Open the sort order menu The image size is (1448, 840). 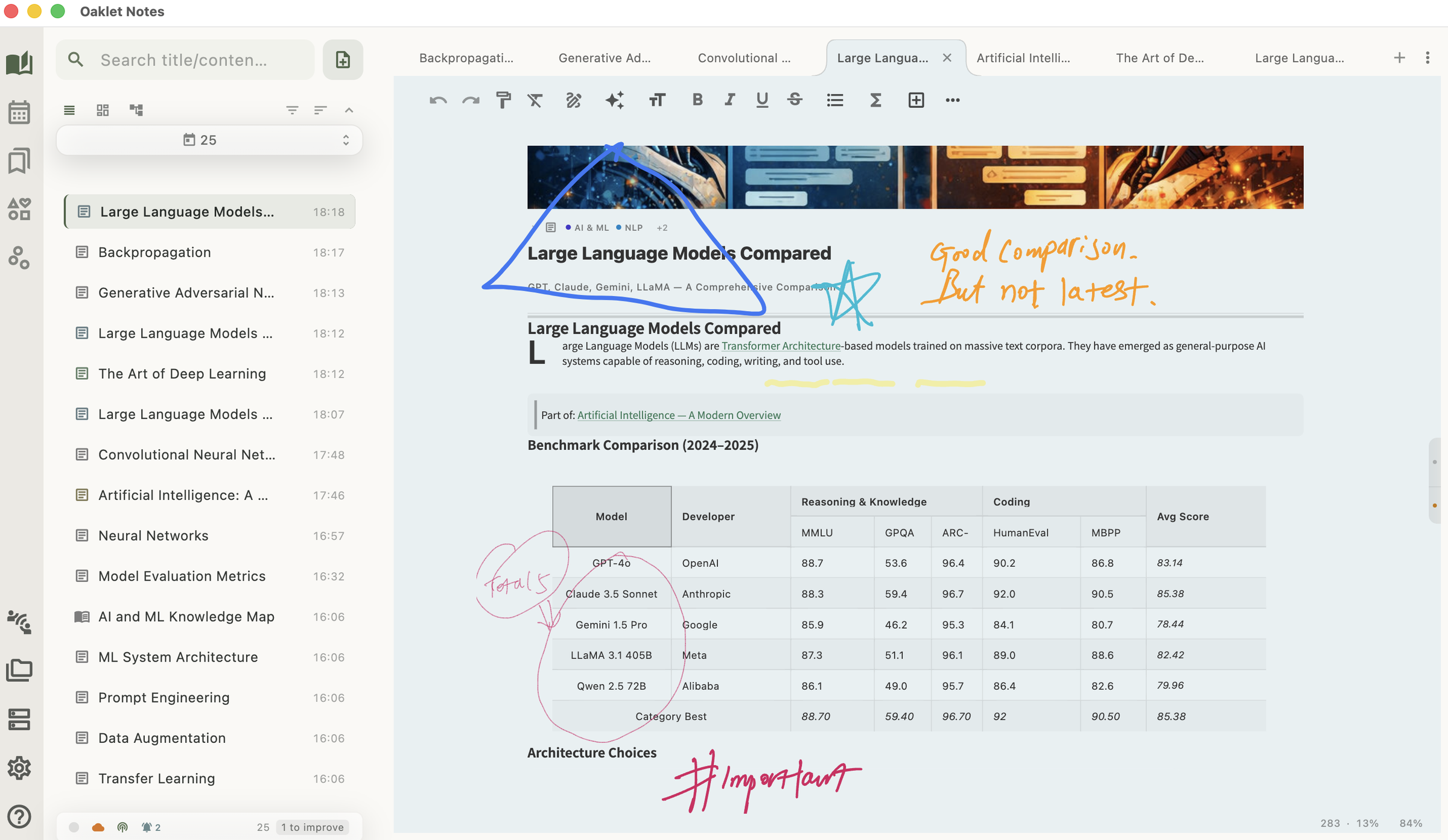pos(320,110)
